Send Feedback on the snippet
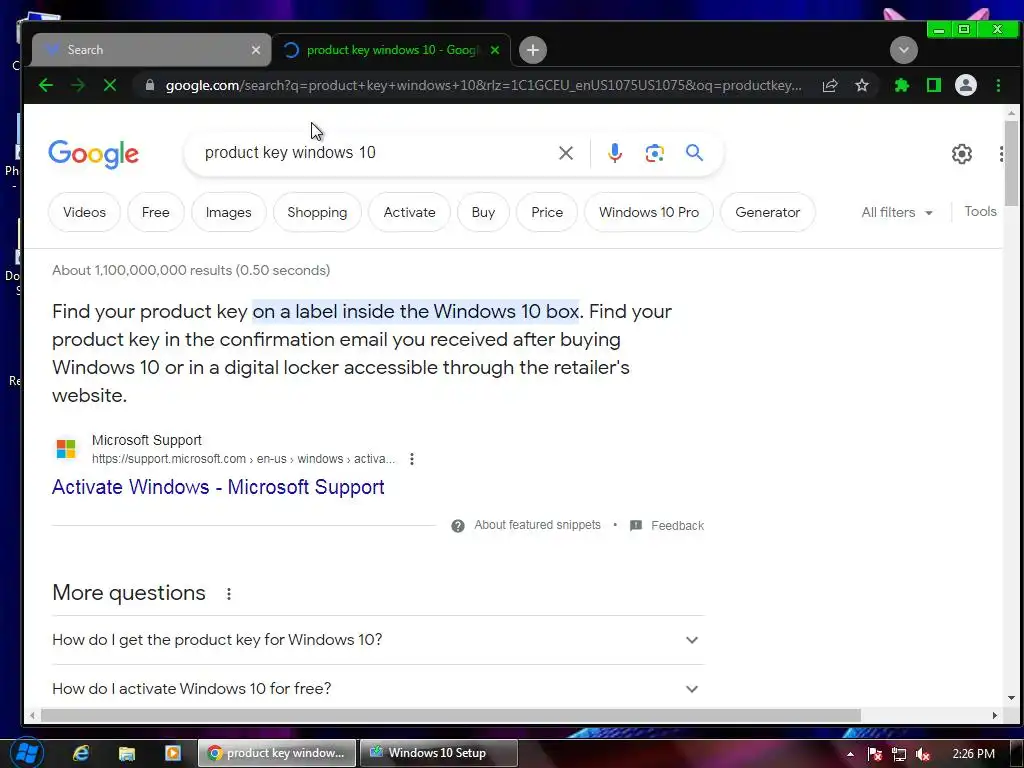This screenshot has width=1024, height=768. click(677, 526)
